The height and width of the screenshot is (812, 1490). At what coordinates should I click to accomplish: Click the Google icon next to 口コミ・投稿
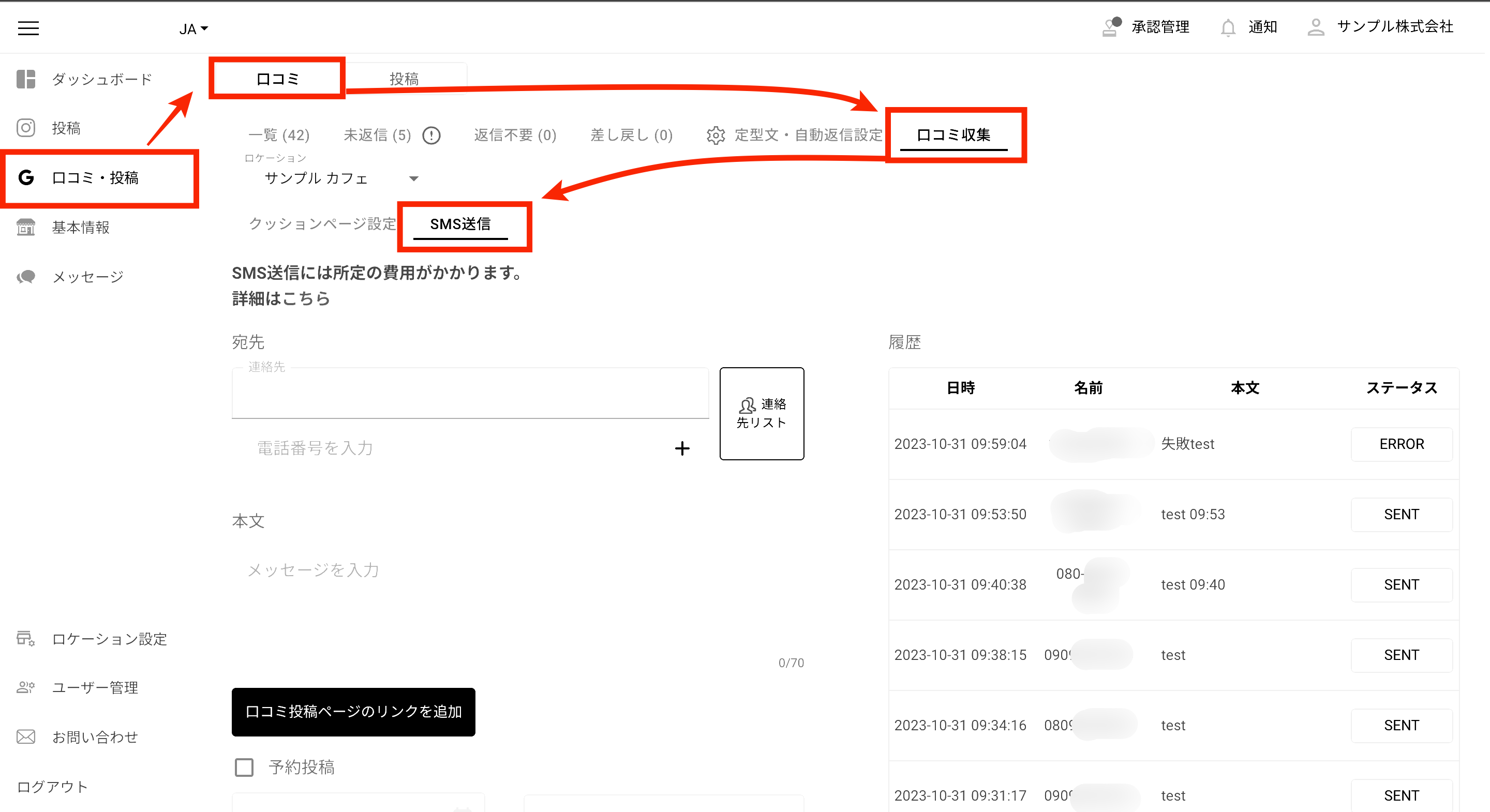25,178
